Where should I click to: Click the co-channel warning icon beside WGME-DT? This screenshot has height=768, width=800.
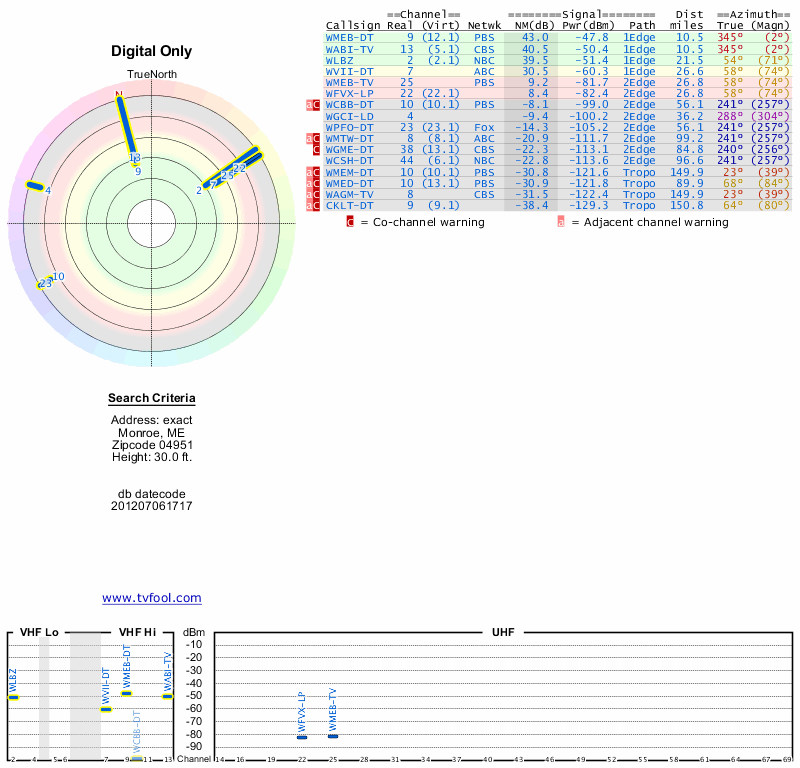click(316, 149)
